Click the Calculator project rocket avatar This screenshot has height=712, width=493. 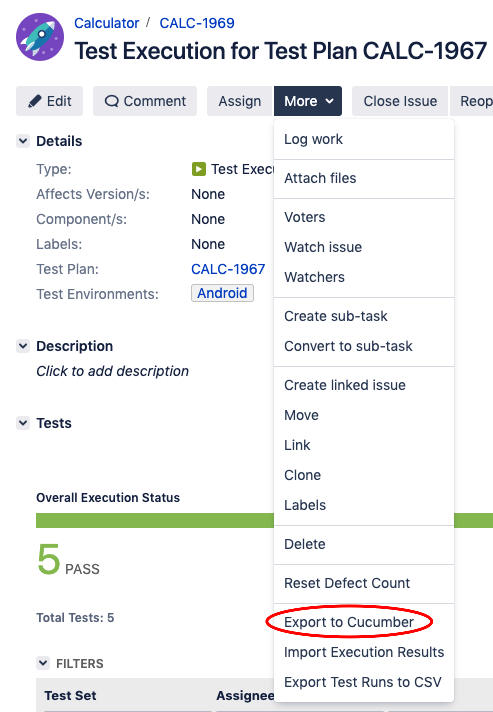[x=40, y=37]
